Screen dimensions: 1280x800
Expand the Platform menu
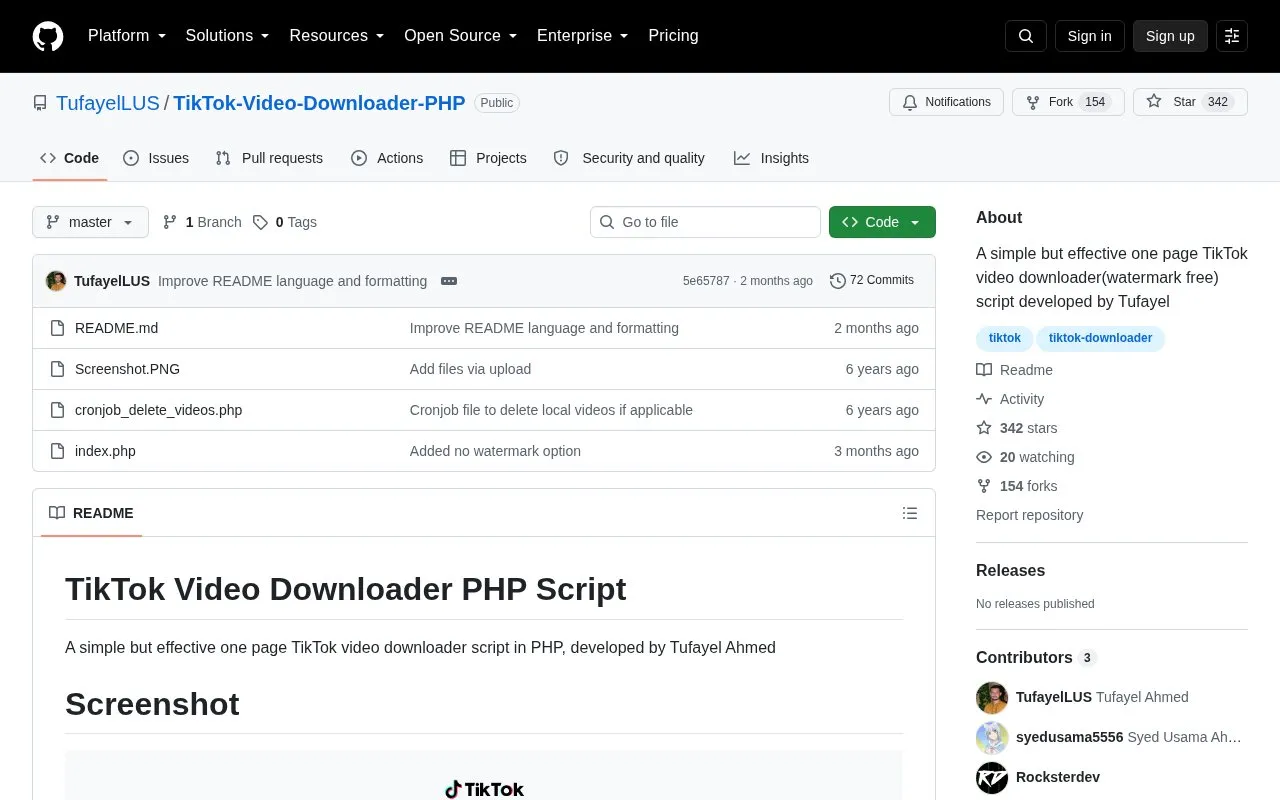(x=127, y=36)
